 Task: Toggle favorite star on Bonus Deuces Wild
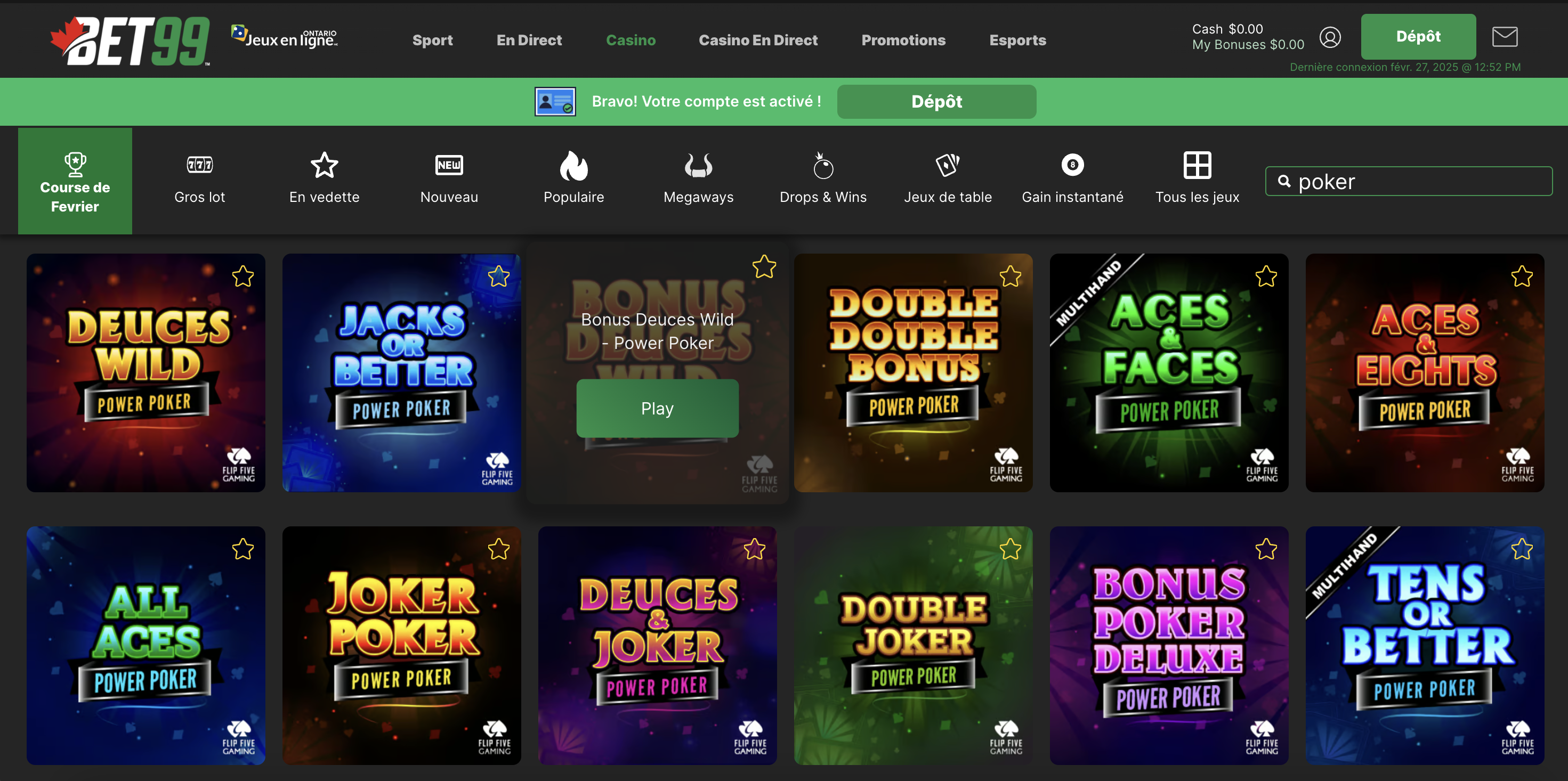point(764,267)
